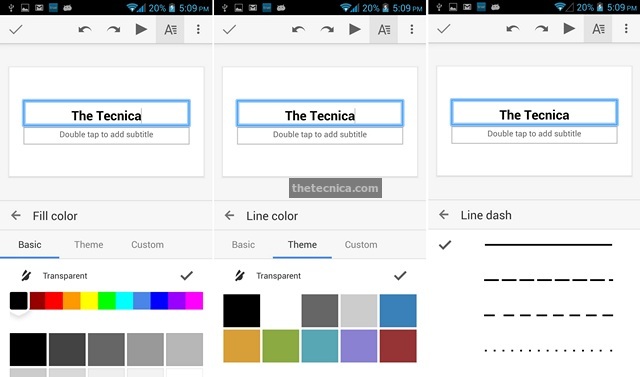Redo the action in Fill color screen

coord(113,29)
